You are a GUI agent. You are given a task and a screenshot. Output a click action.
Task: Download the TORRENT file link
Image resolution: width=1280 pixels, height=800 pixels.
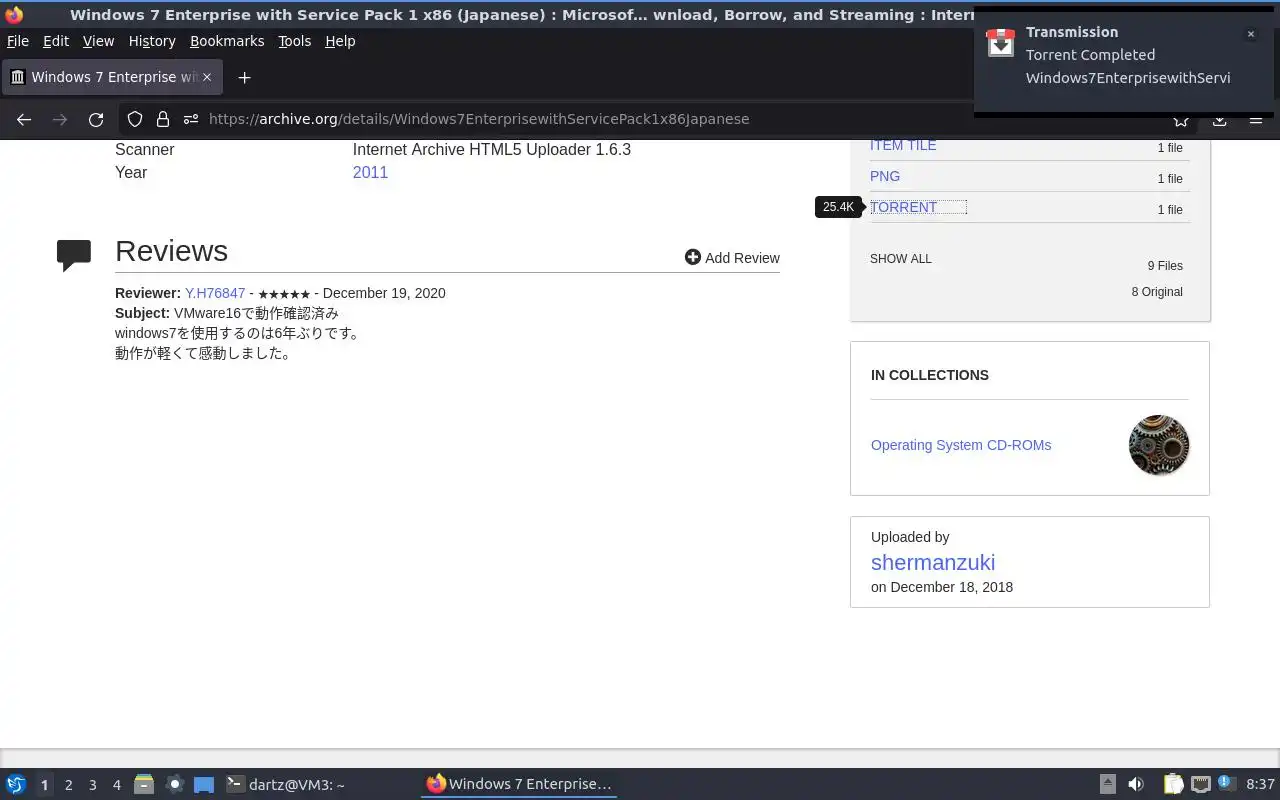coord(904,207)
